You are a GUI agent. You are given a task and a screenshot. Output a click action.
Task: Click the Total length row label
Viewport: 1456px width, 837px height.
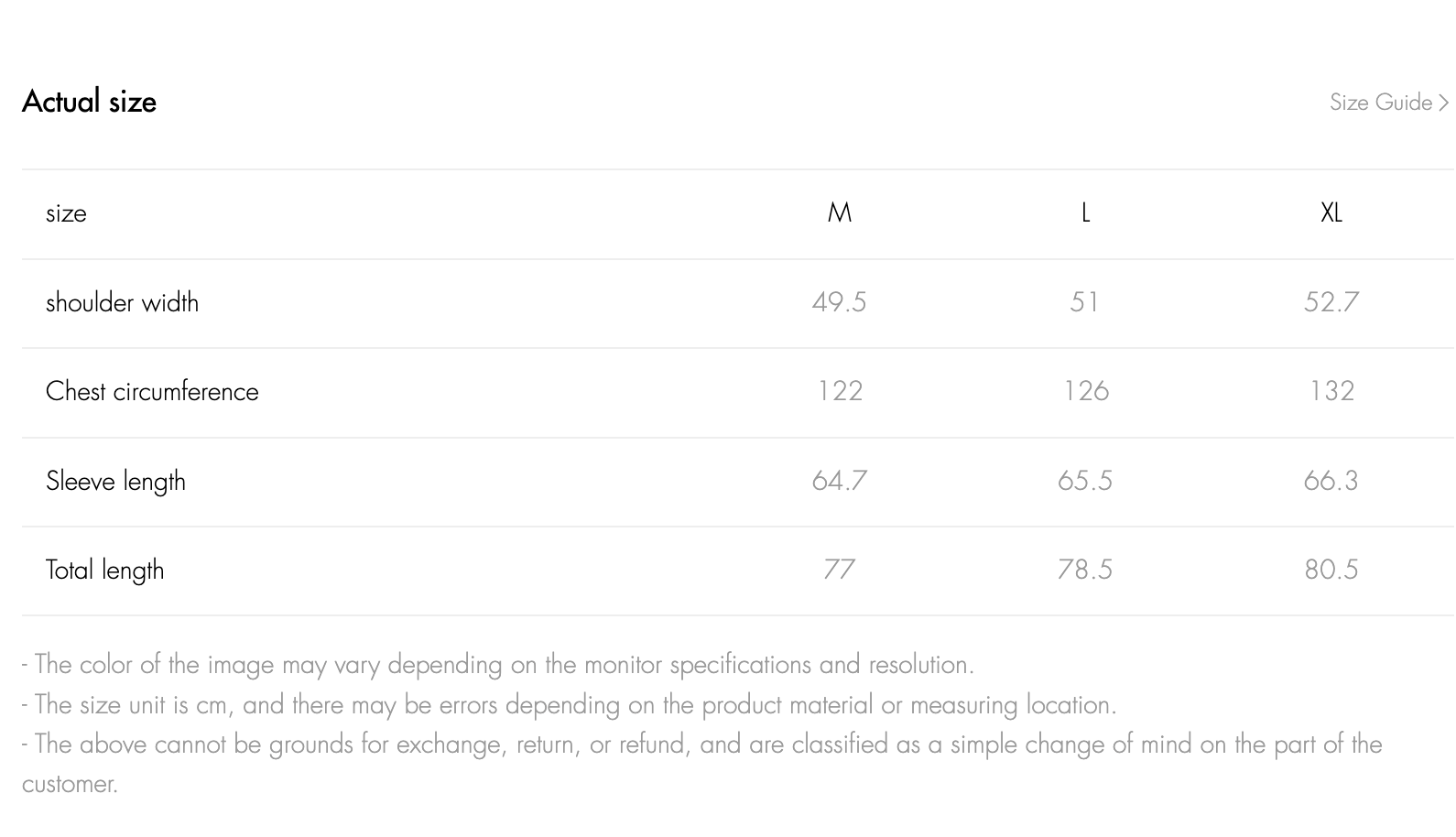coord(104,571)
